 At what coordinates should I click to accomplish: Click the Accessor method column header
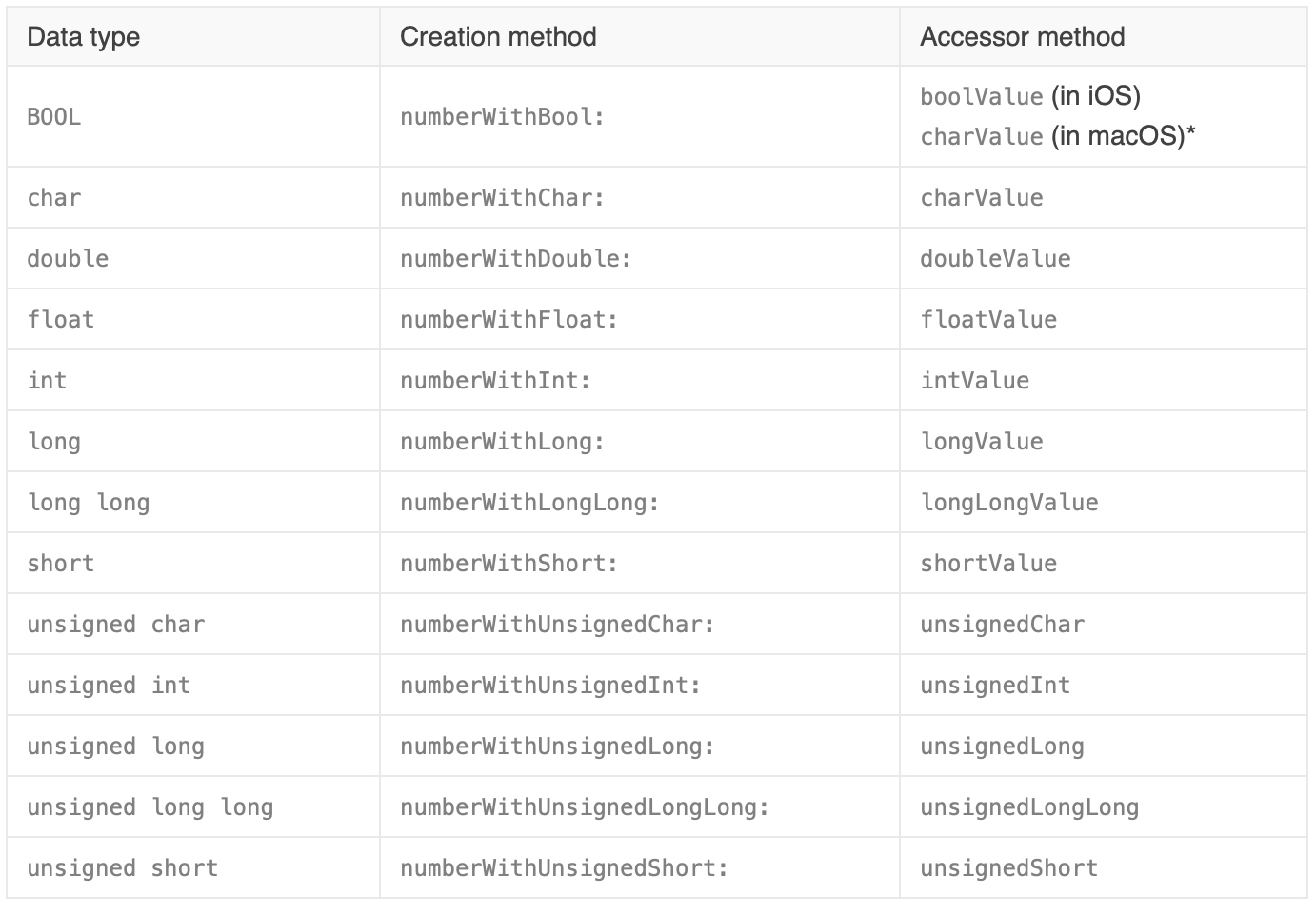tap(1022, 37)
